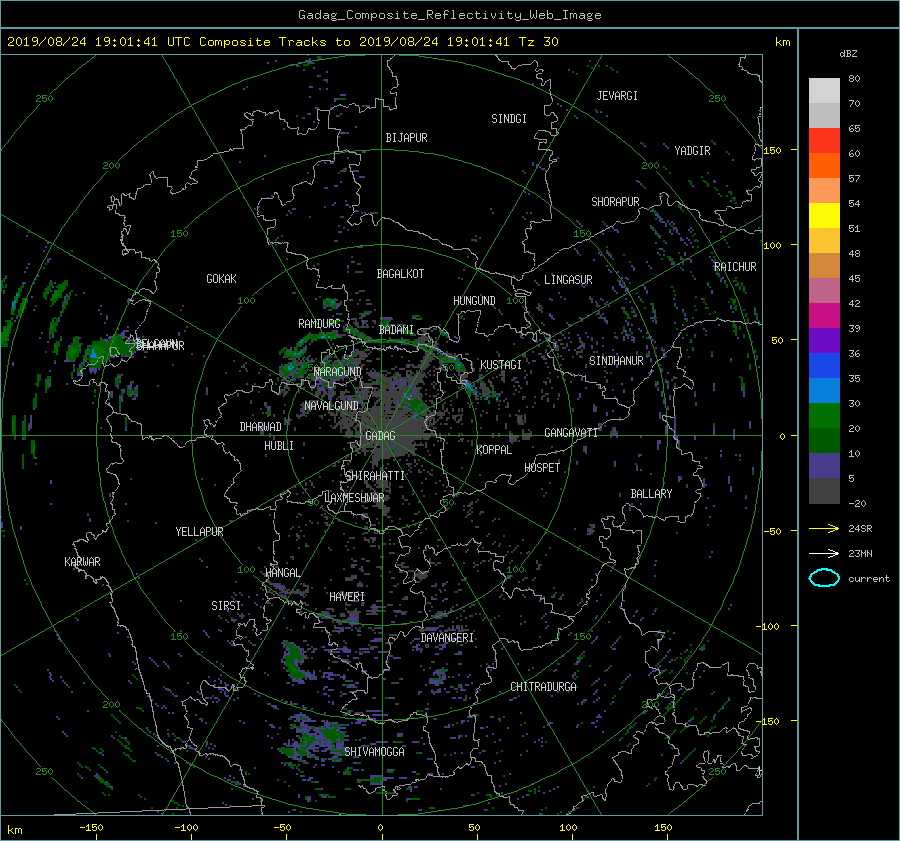The image size is (900, 841).
Task: Select the BALLARY label
Action: click(651, 494)
